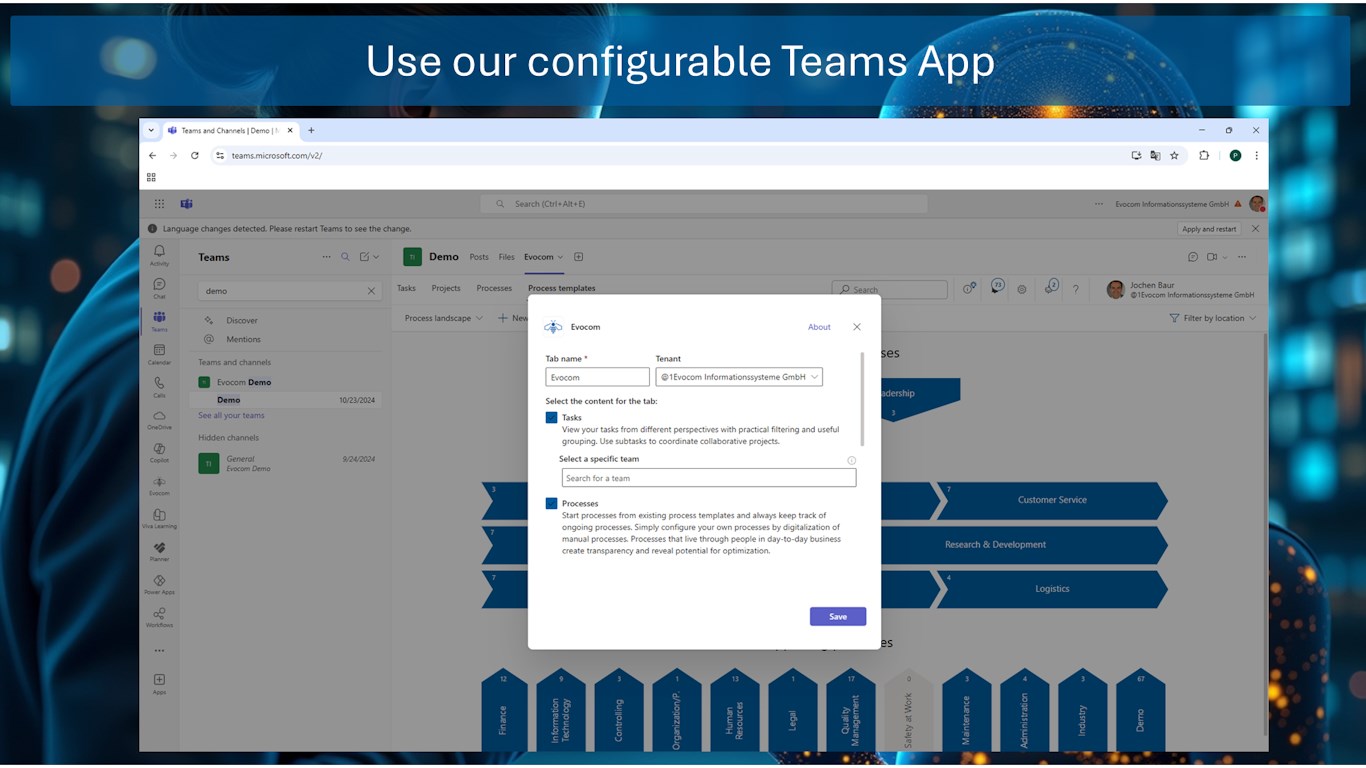This screenshot has height=768, width=1366.
Task: Open Calls in the Teams sidebar
Action: click(x=159, y=387)
